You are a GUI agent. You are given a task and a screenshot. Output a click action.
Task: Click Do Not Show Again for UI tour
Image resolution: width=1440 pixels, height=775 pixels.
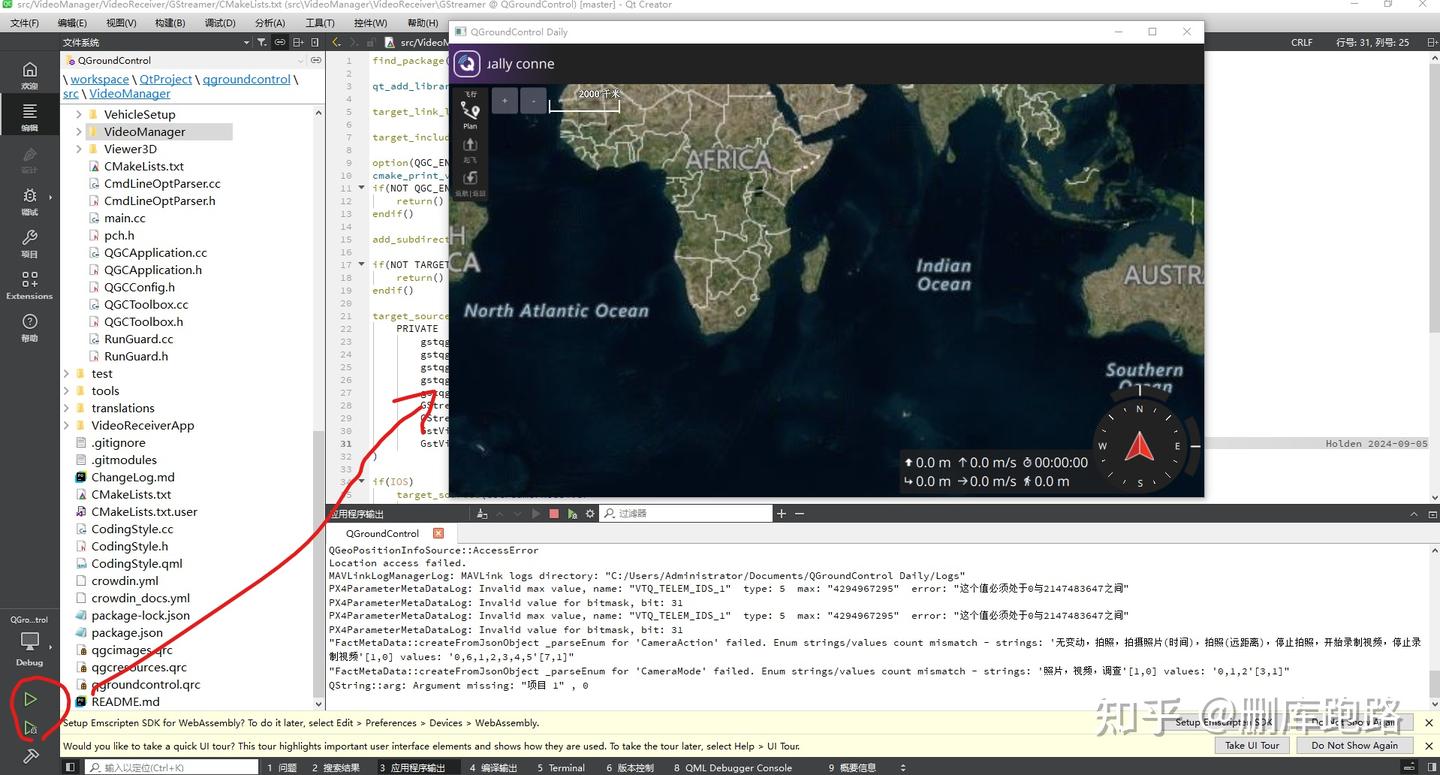[x=1354, y=745]
